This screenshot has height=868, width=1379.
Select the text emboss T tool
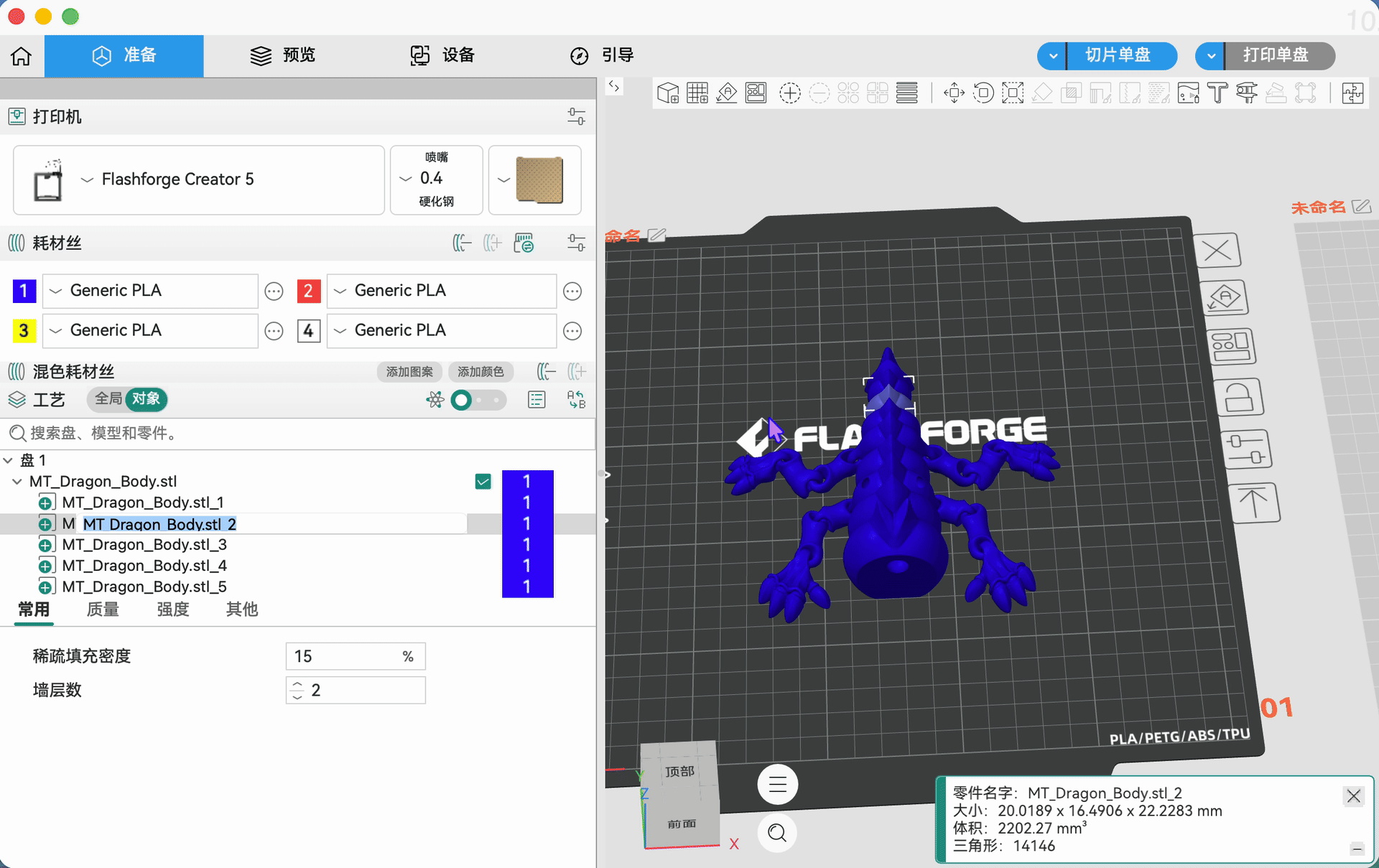tap(1217, 93)
